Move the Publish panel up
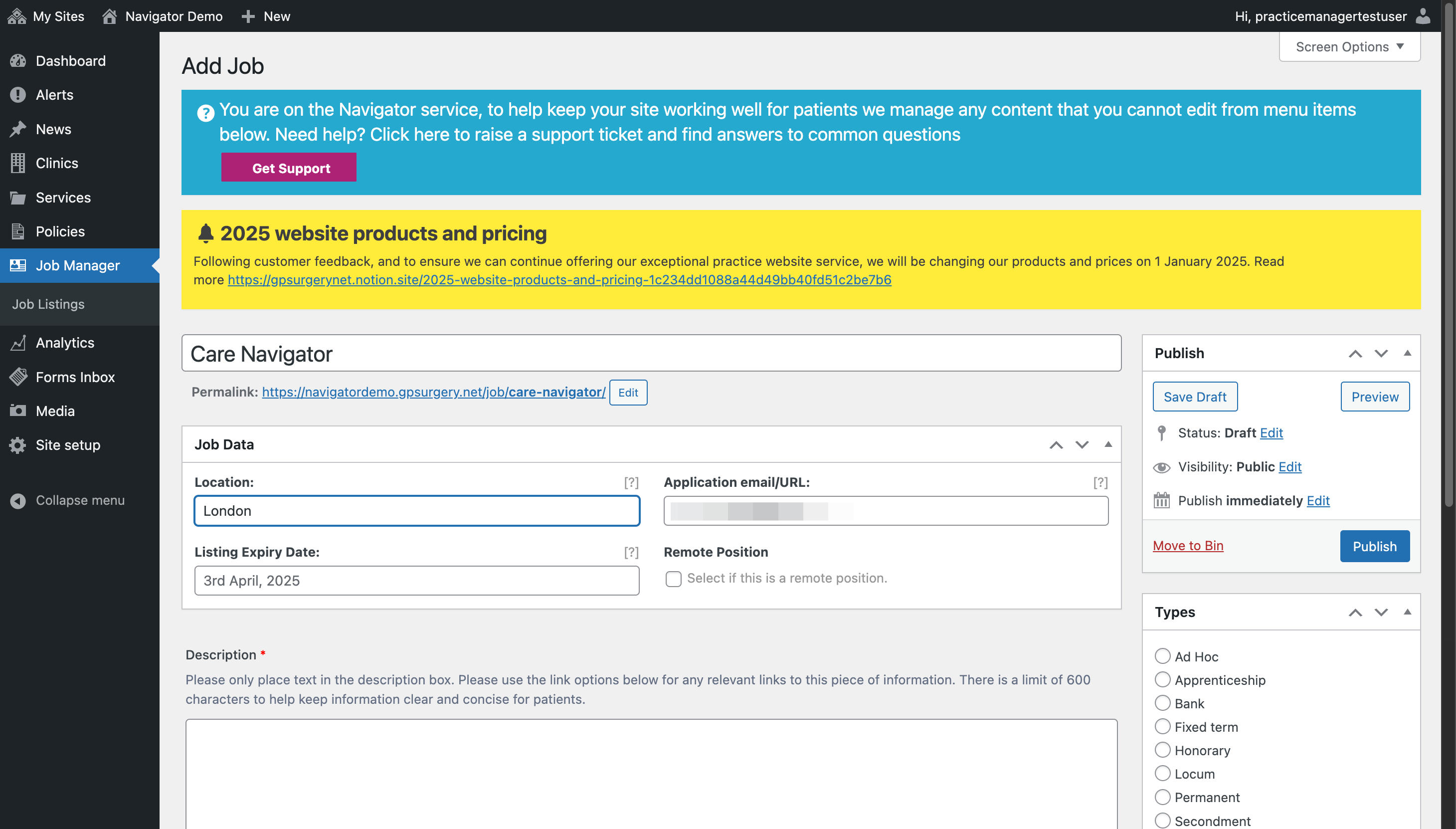 pos(1355,354)
